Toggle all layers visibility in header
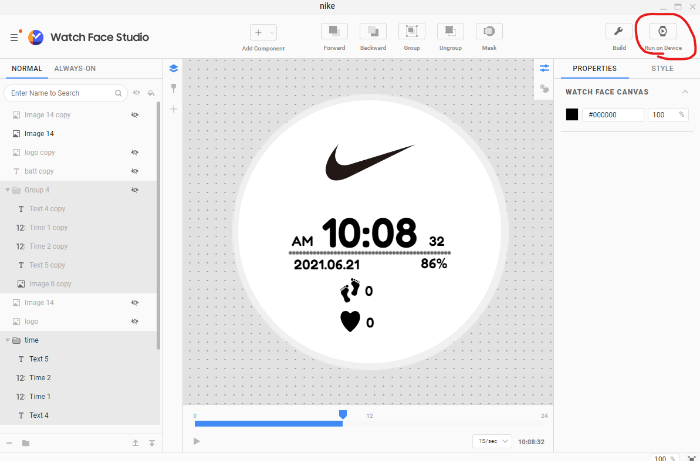Screen dimensions: 700x461 137,93
